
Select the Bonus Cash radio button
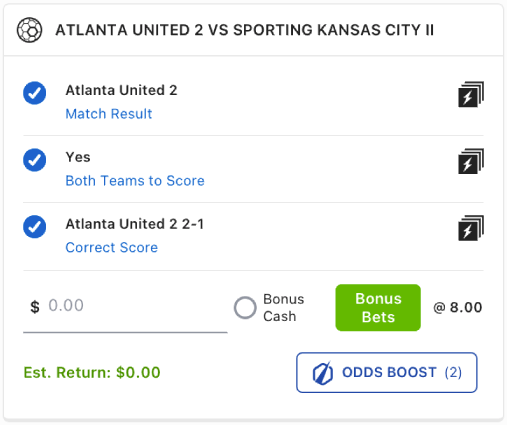tap(245, 307)
